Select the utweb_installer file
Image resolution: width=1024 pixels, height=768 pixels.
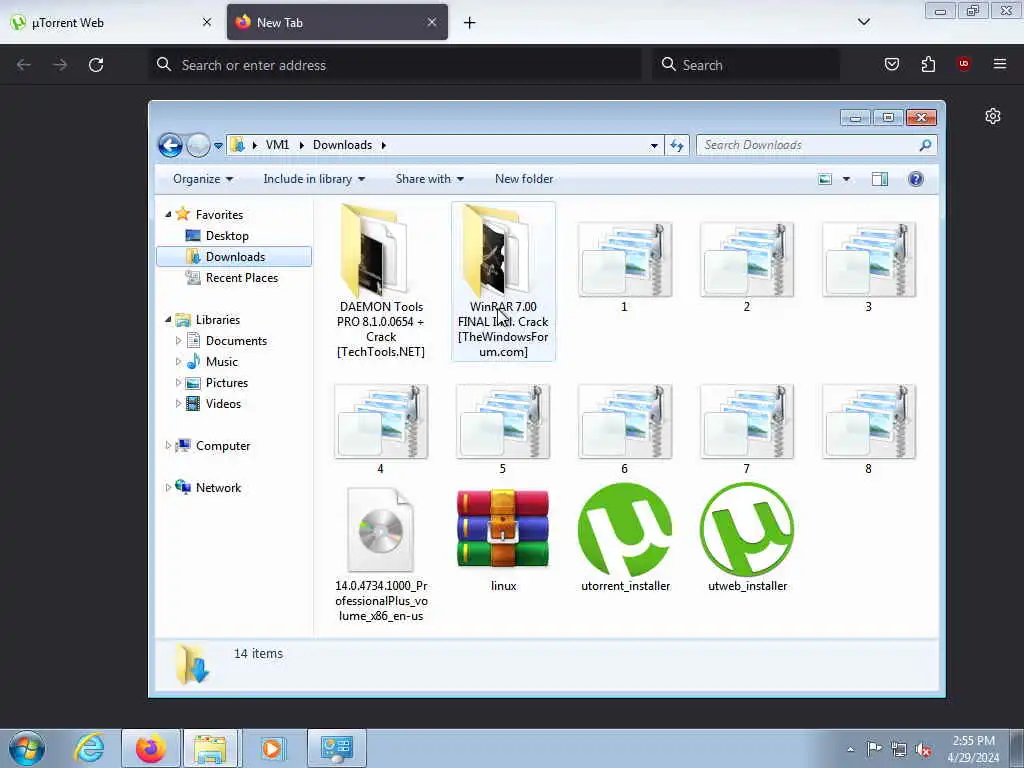coord(747,538)
